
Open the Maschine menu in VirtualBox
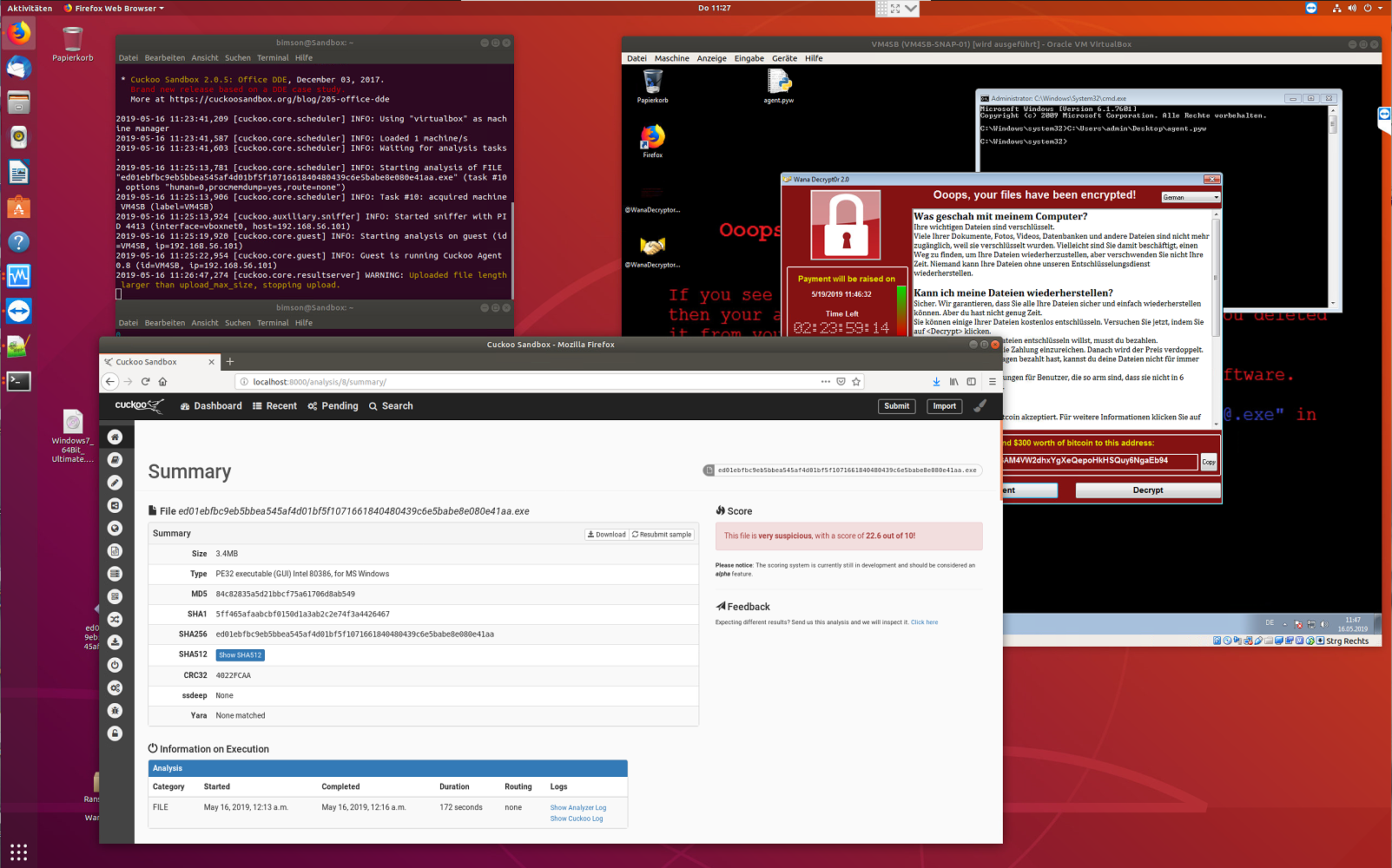(672, 58)
